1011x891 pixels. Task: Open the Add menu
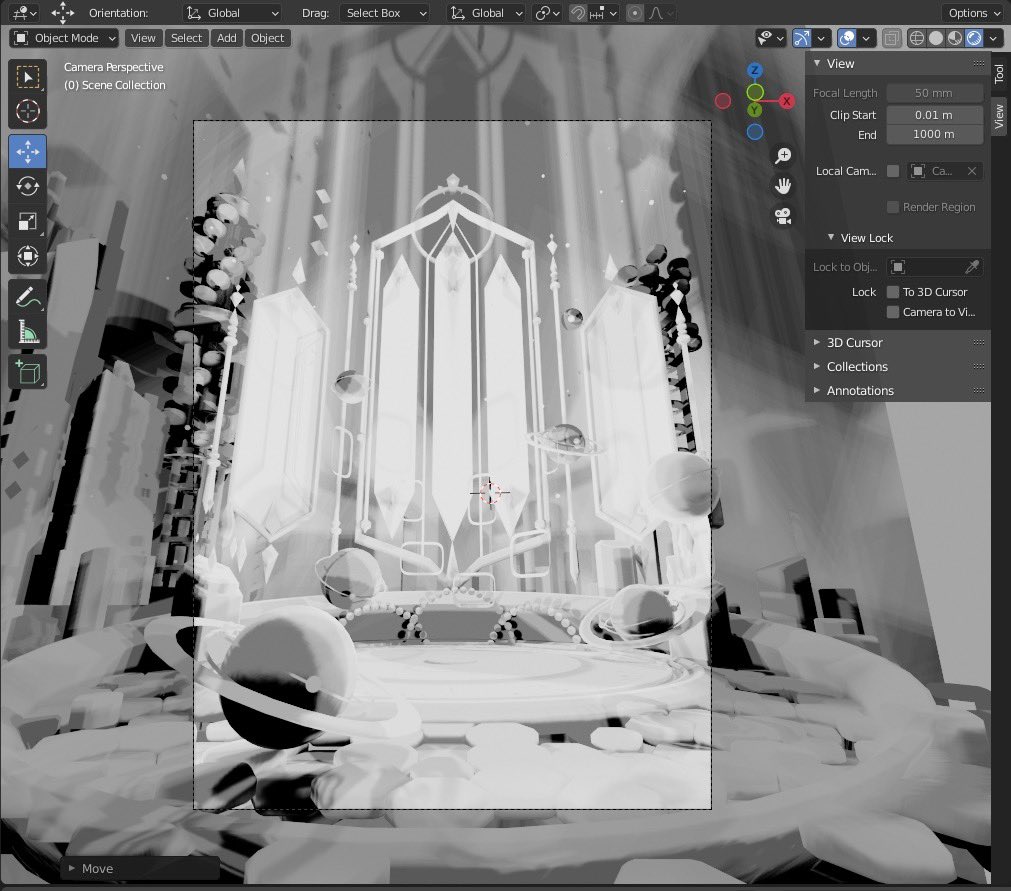226,38
